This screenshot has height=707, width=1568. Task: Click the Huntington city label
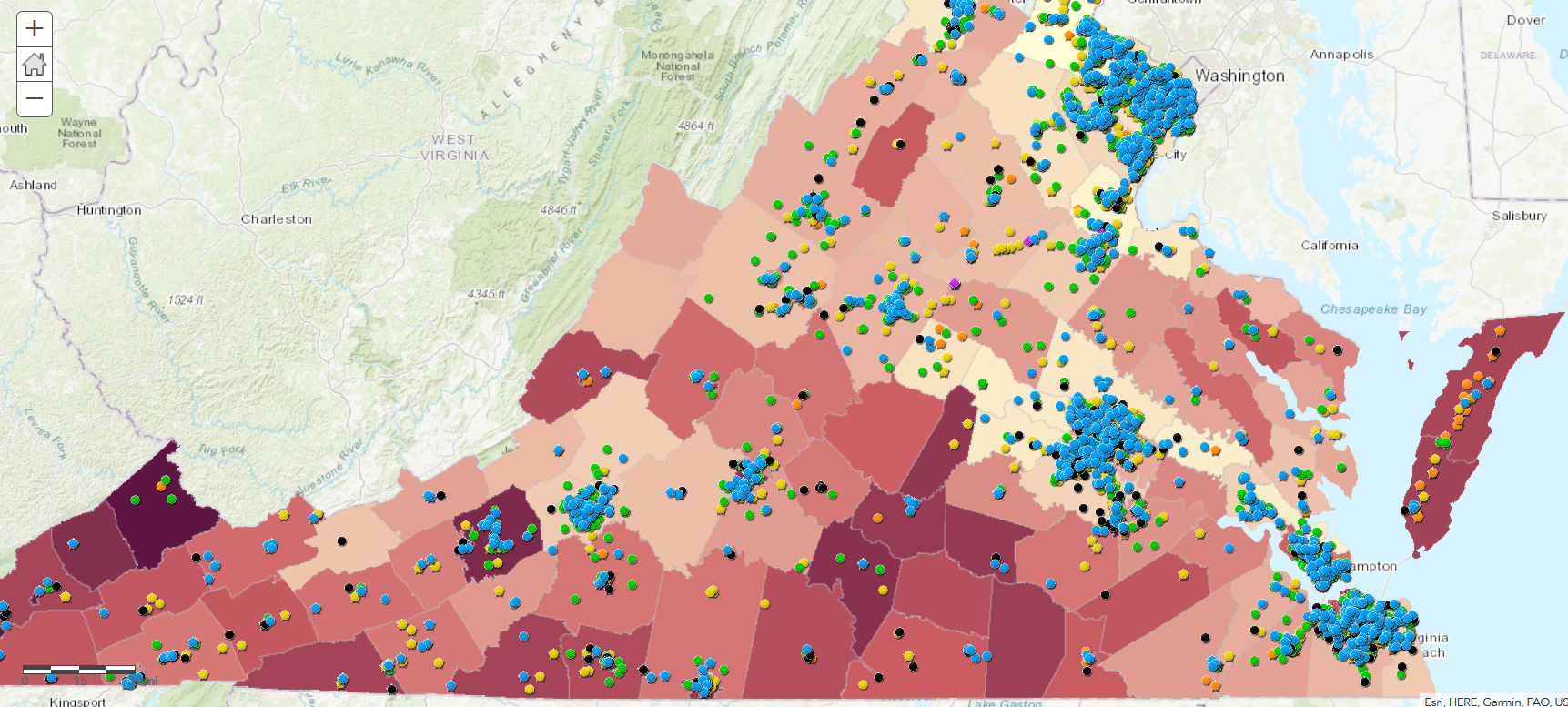109,210
